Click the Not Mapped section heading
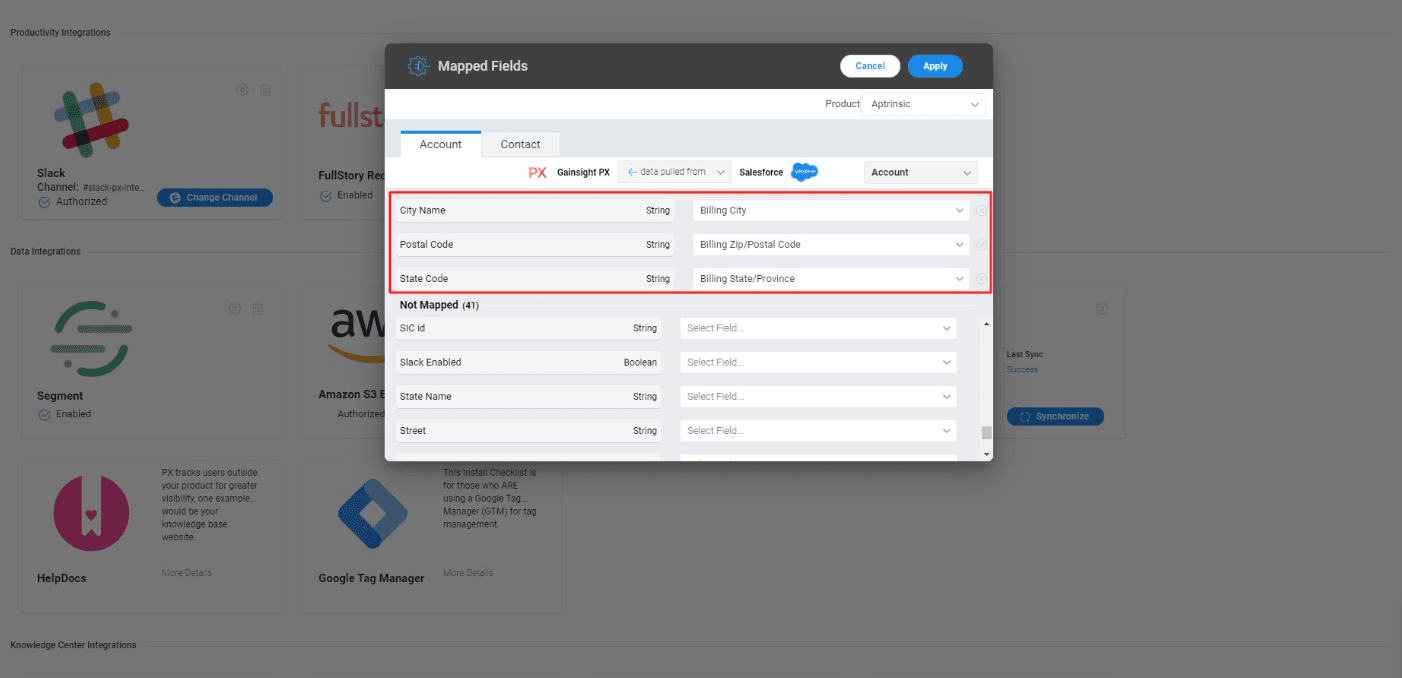Image resolution: width=1402 pixels, height=678 pixels. click(x=439, y=305)
